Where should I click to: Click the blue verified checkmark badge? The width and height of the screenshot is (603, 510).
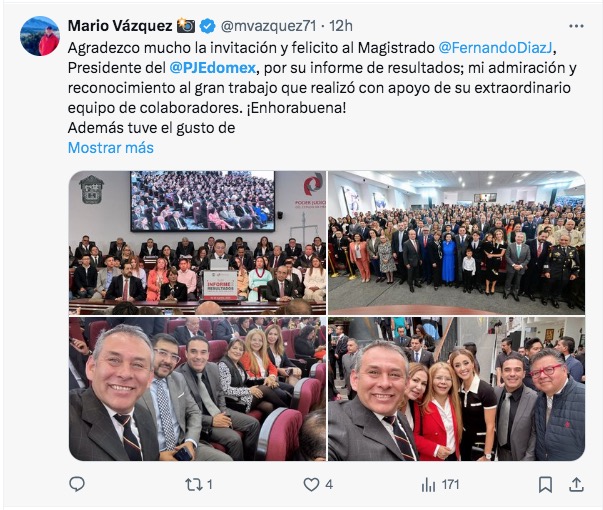[208, 26]
